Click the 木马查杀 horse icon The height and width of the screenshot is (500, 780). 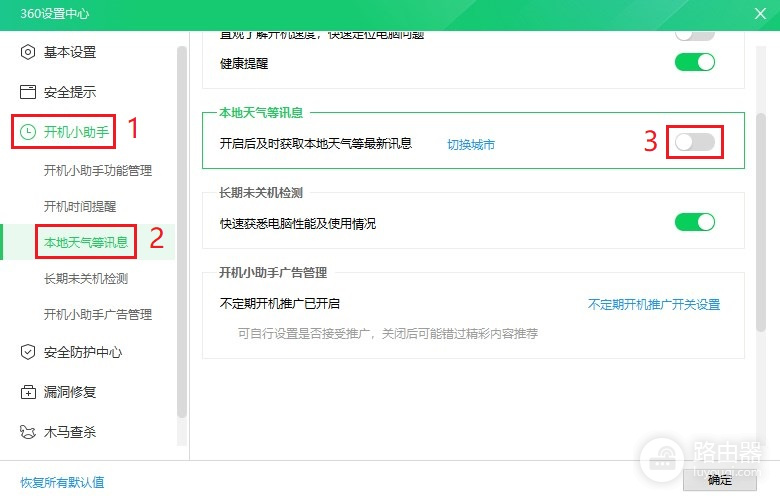point(28,432)
